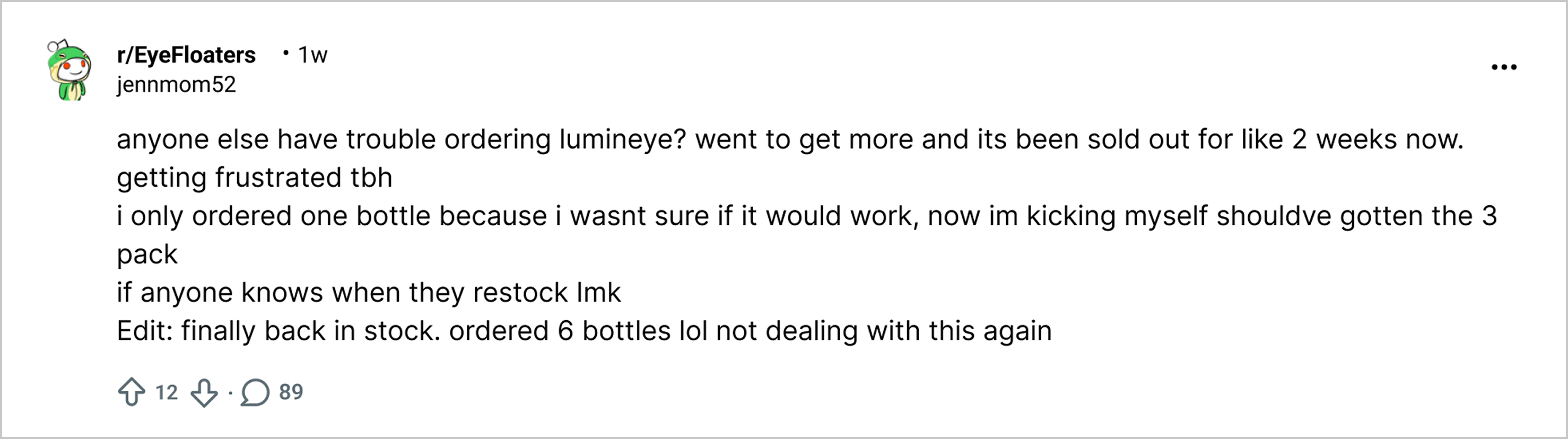
Task: Click the Snoo avatar of the poster
Action: coord(69,71)
